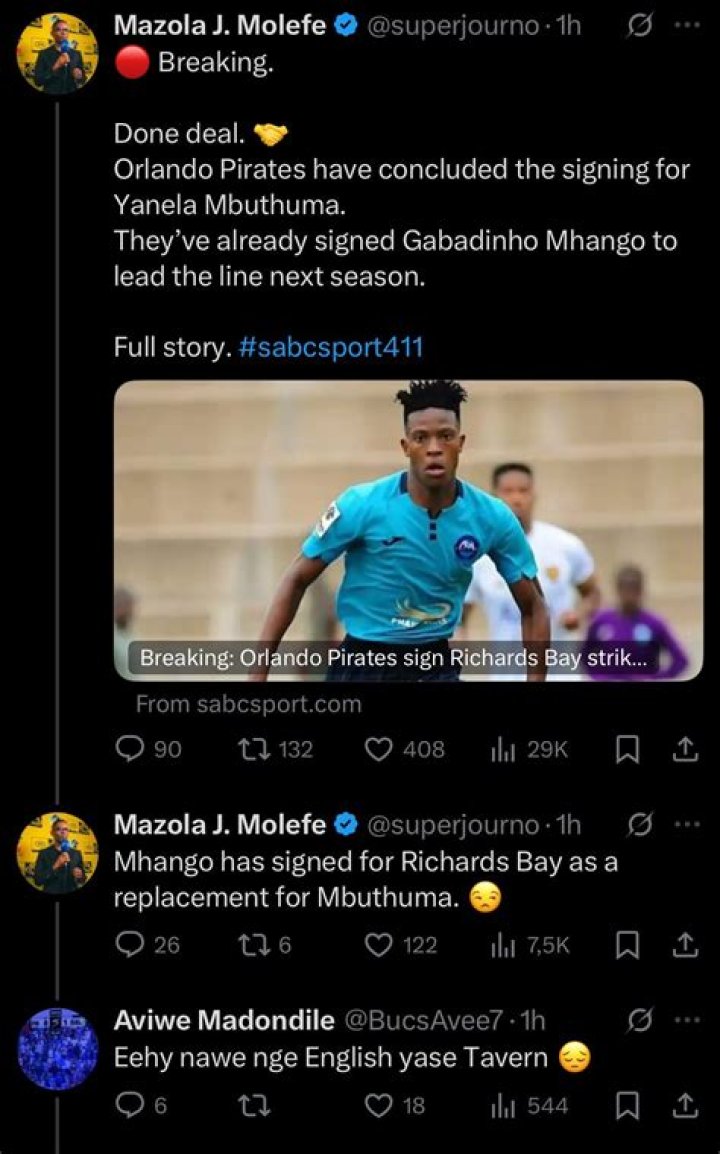Reply to the Breaking Done deal tweet
The width and height of the screenshot is (720, 1154).
pos(131,749)
